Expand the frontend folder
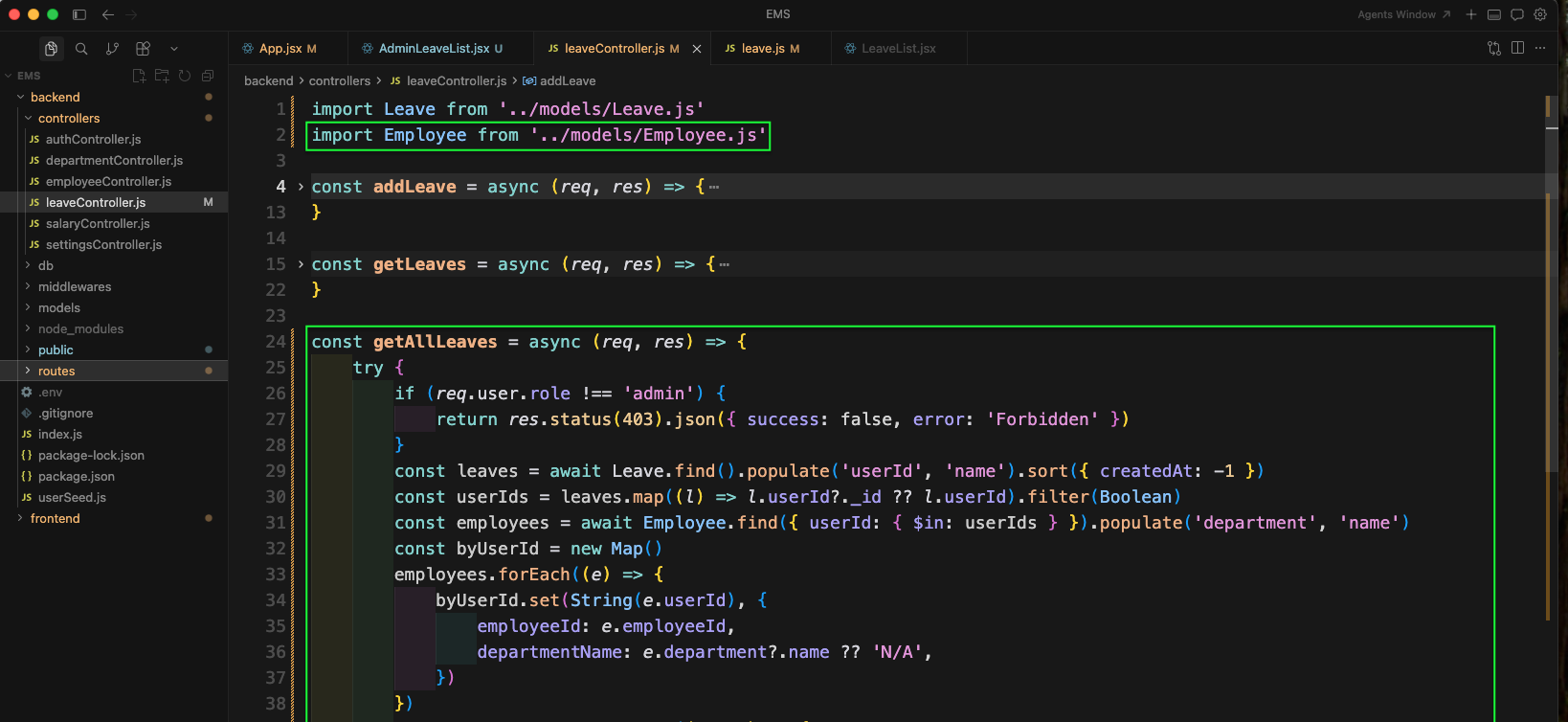This screenshot has height=722, width=1568. click(20, 518)
